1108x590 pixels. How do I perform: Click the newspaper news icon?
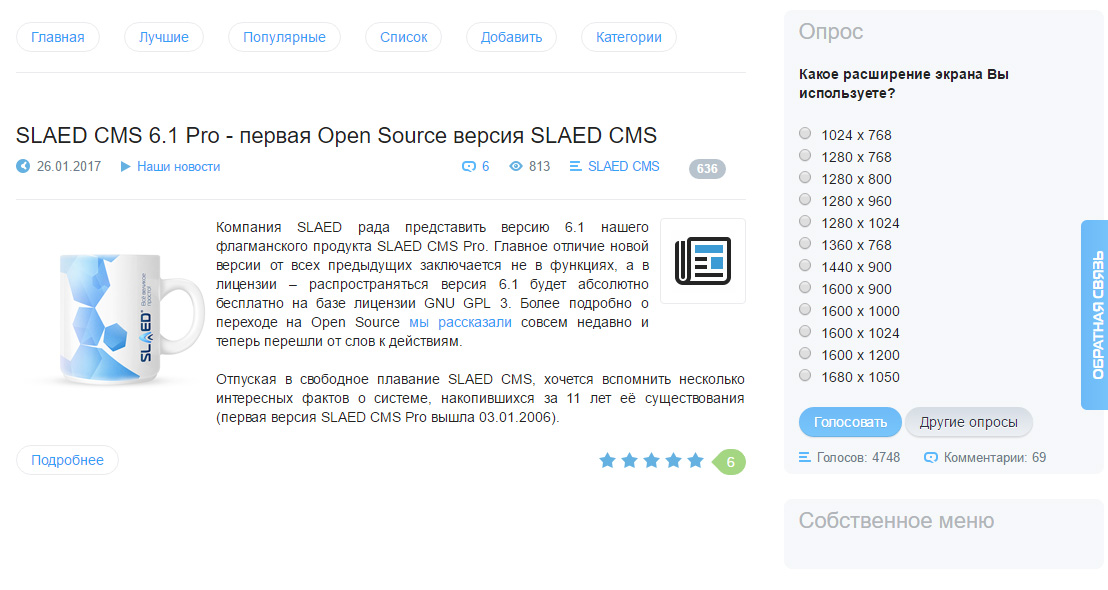pyautogui.click(x=702, y=261)
